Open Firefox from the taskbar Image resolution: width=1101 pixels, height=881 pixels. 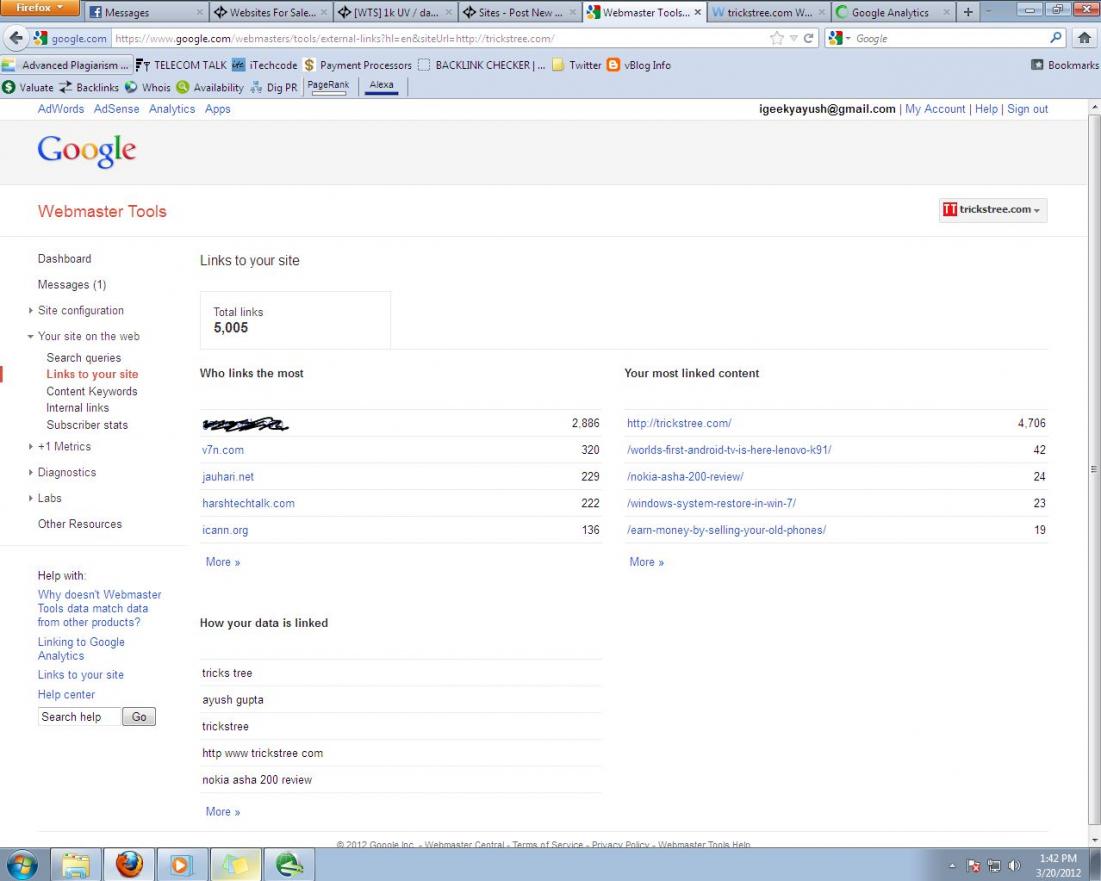129,864
